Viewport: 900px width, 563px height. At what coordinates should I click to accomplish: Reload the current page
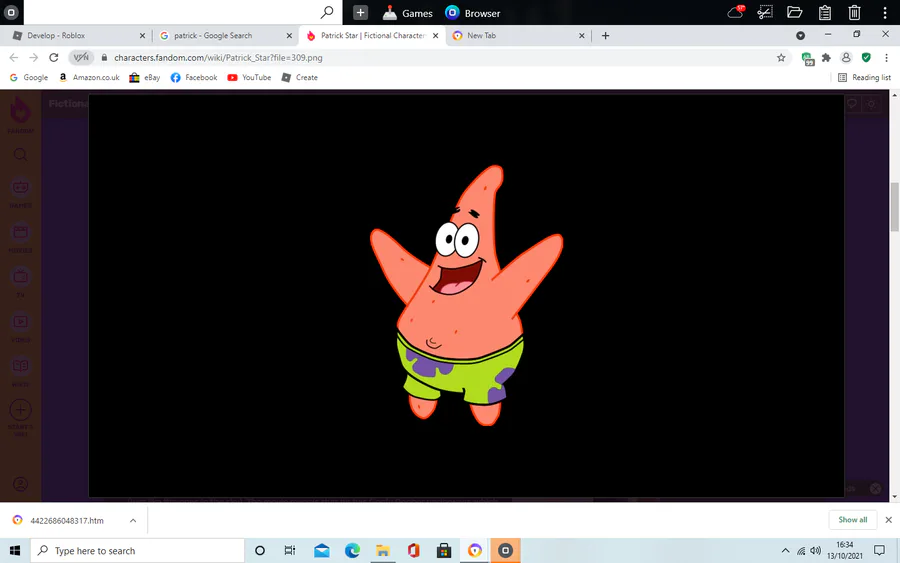pyautogui.click(x=53, y=57)
